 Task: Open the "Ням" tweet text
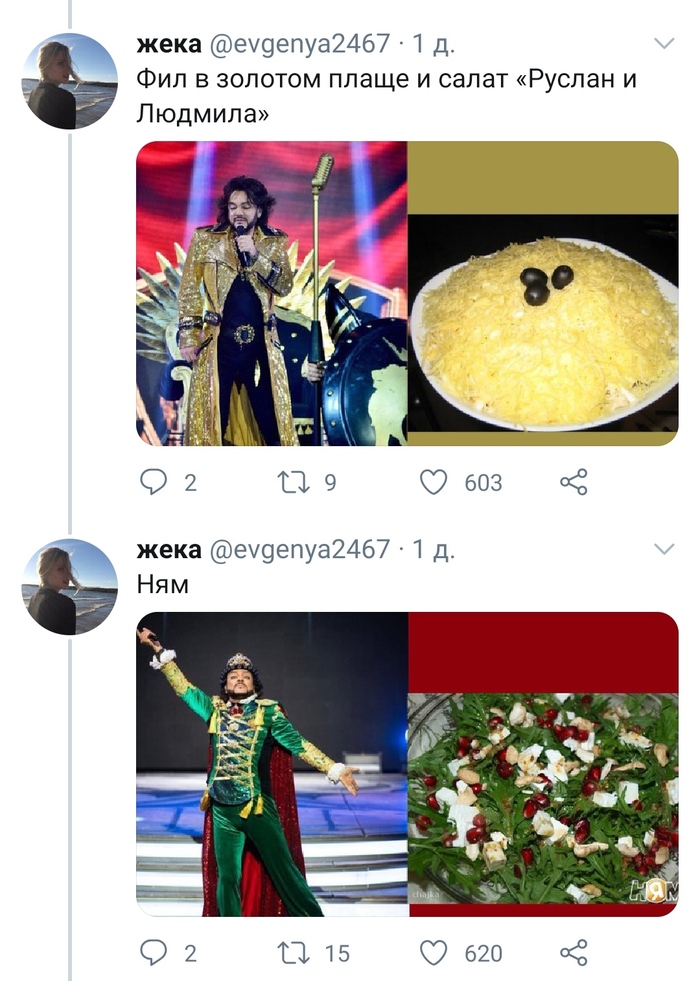(x=162, y=584)
